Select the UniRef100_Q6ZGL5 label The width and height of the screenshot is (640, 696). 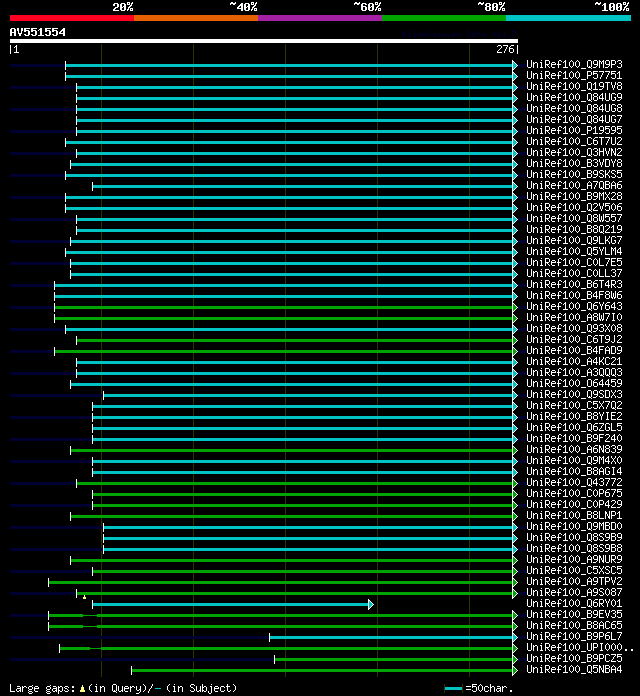574,427
